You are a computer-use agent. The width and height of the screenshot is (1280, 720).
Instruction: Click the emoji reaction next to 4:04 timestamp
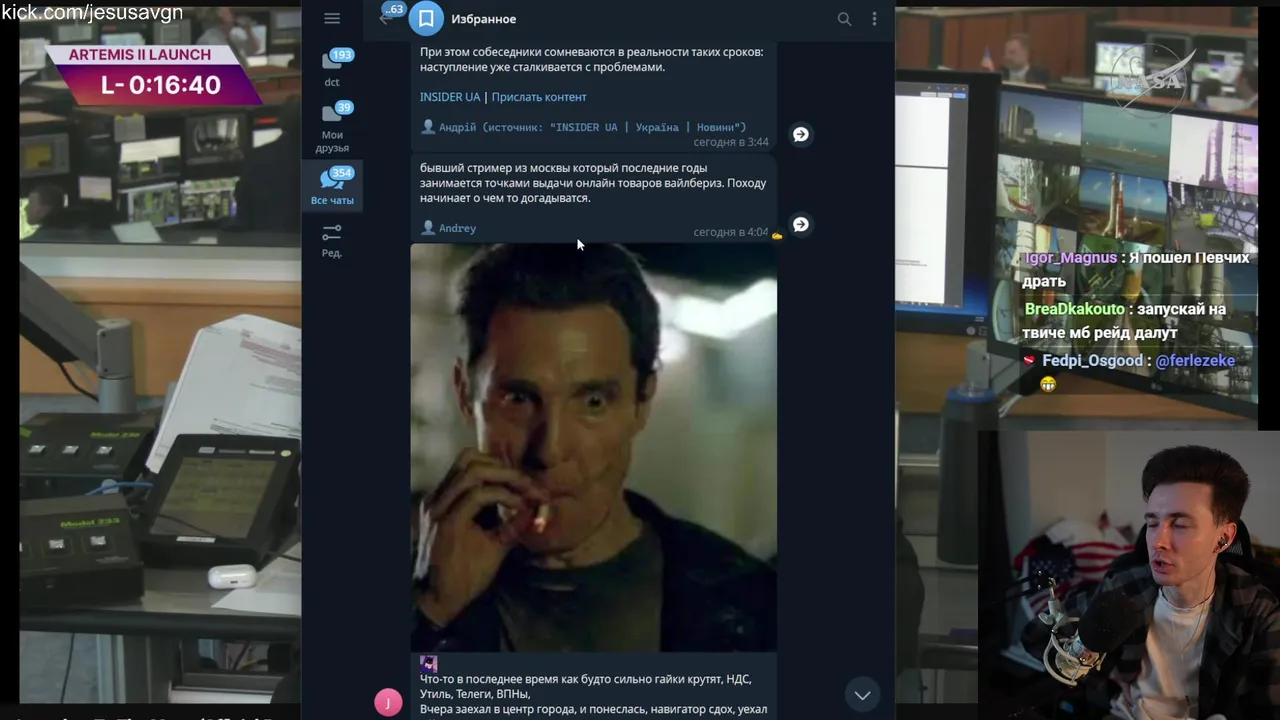[777, 235]
